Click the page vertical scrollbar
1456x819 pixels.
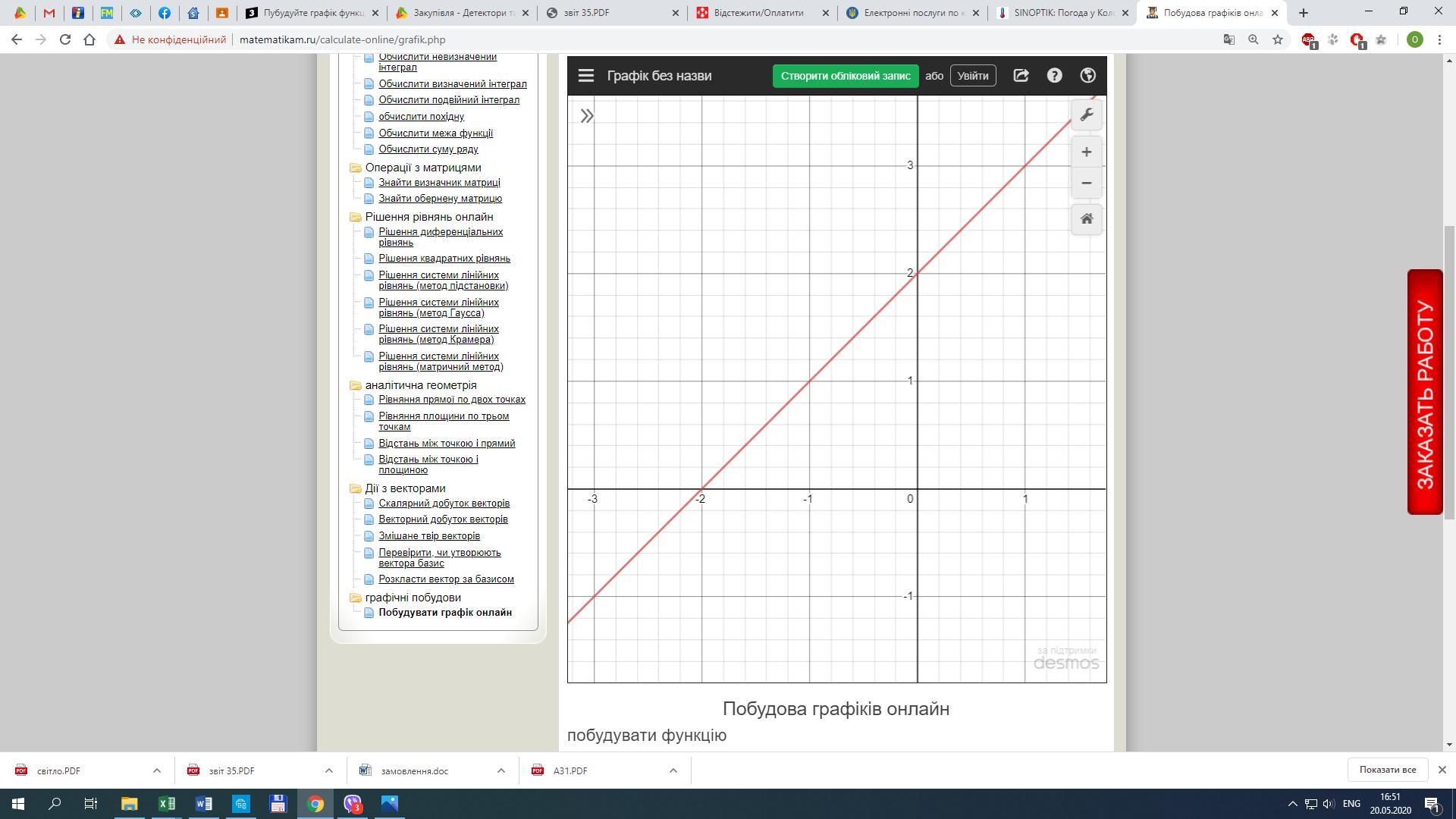(1448, 372)
